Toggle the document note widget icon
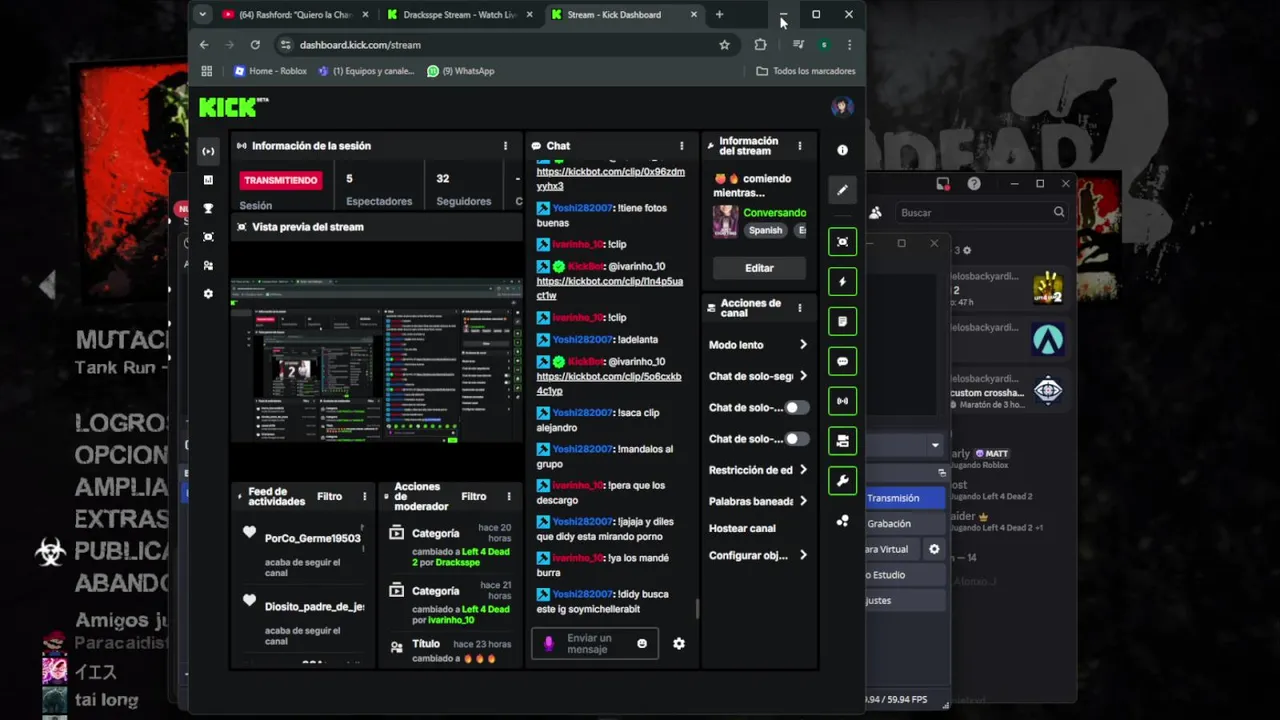 (842, 322)
